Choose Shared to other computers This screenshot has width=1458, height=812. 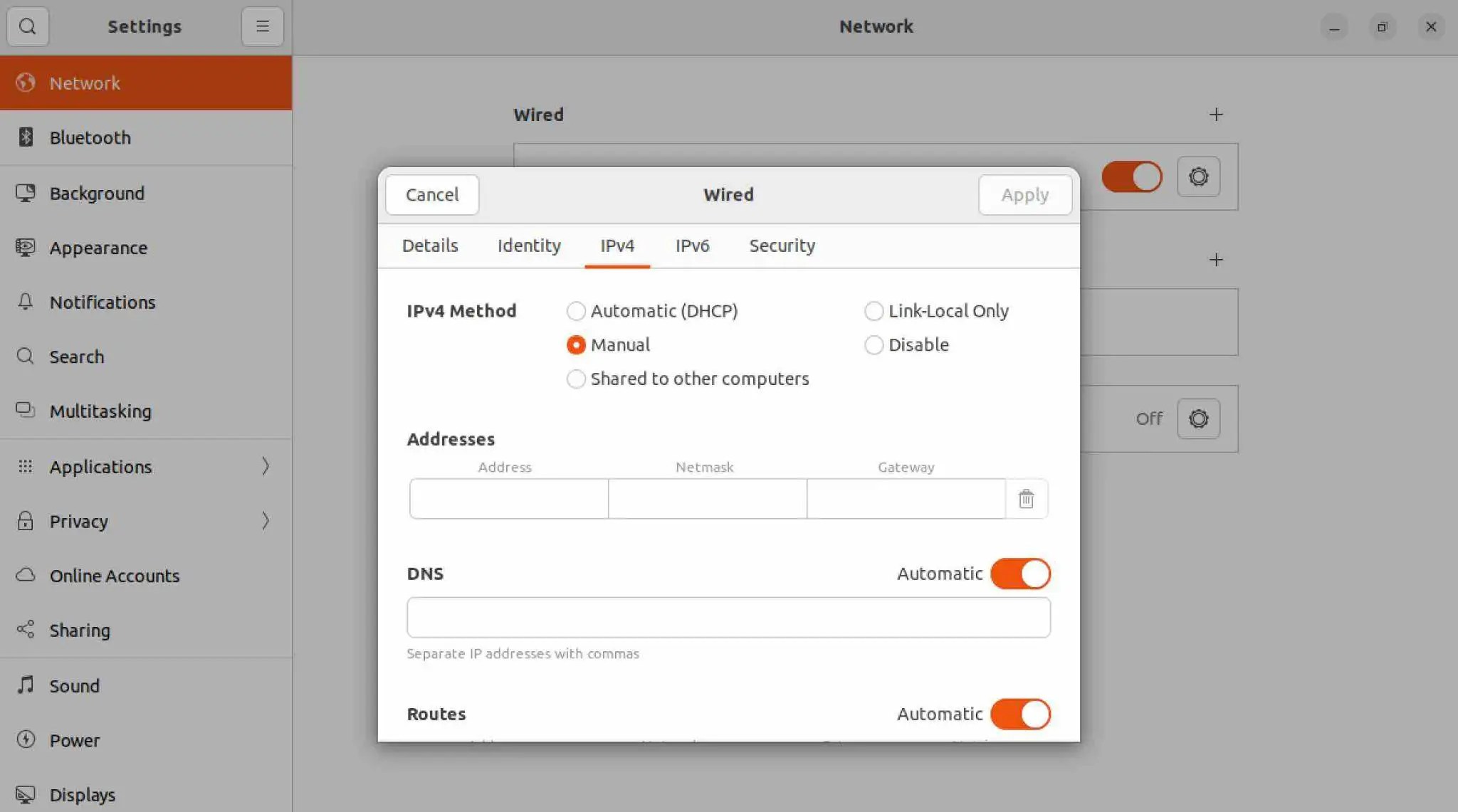576,379
